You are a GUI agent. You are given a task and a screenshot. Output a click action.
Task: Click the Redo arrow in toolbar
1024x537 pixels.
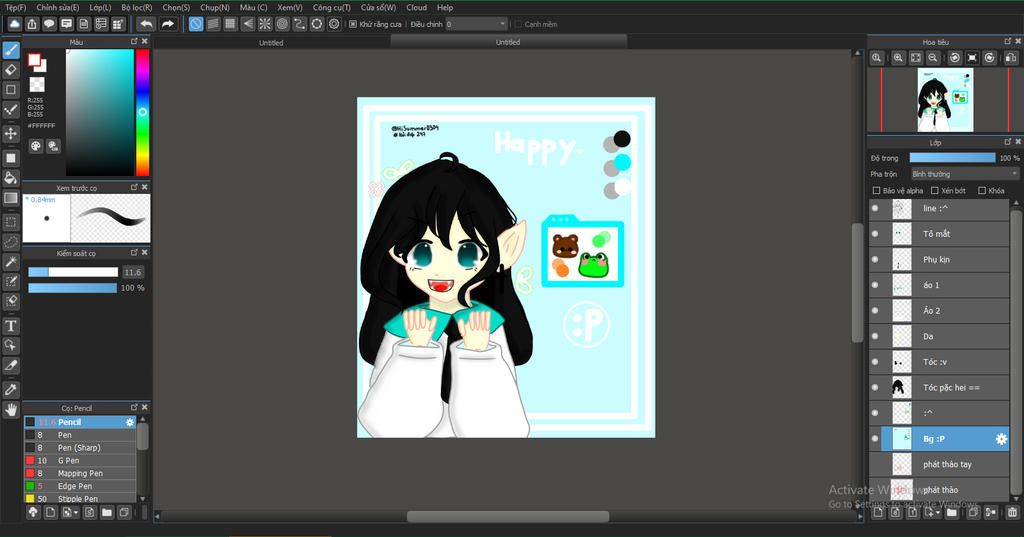pos(168,24)
